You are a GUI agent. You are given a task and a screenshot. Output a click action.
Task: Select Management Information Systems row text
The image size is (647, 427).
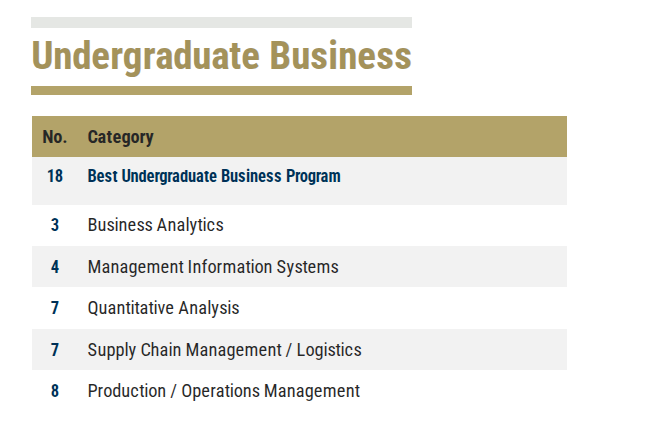(x=213, y=267)
